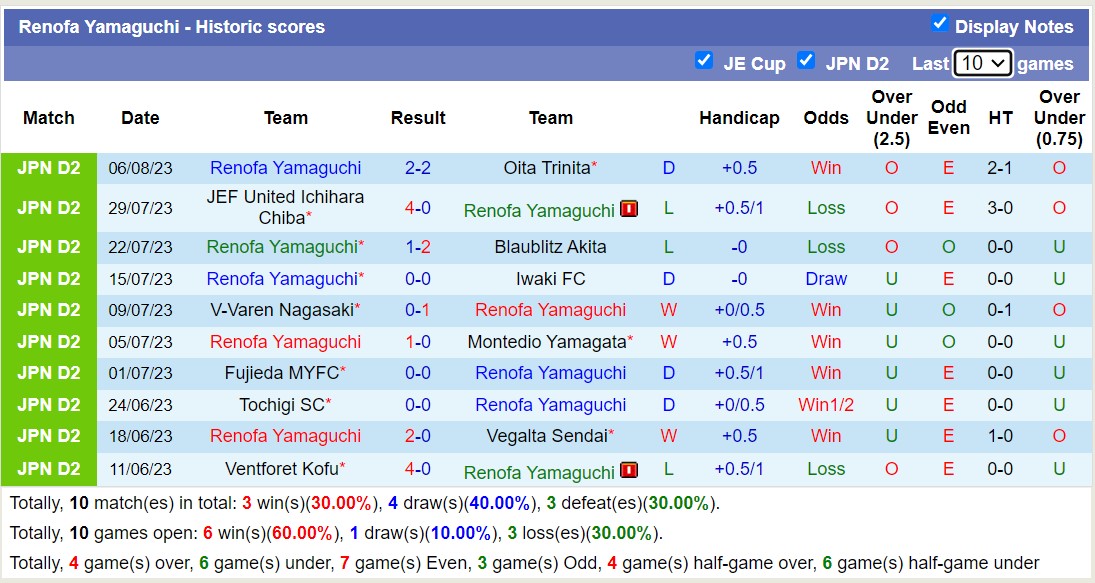The width and height of the screenshot is (1095, 583).
Task: Open the Vegalta Sendai team link
Action: click(546, 436)
